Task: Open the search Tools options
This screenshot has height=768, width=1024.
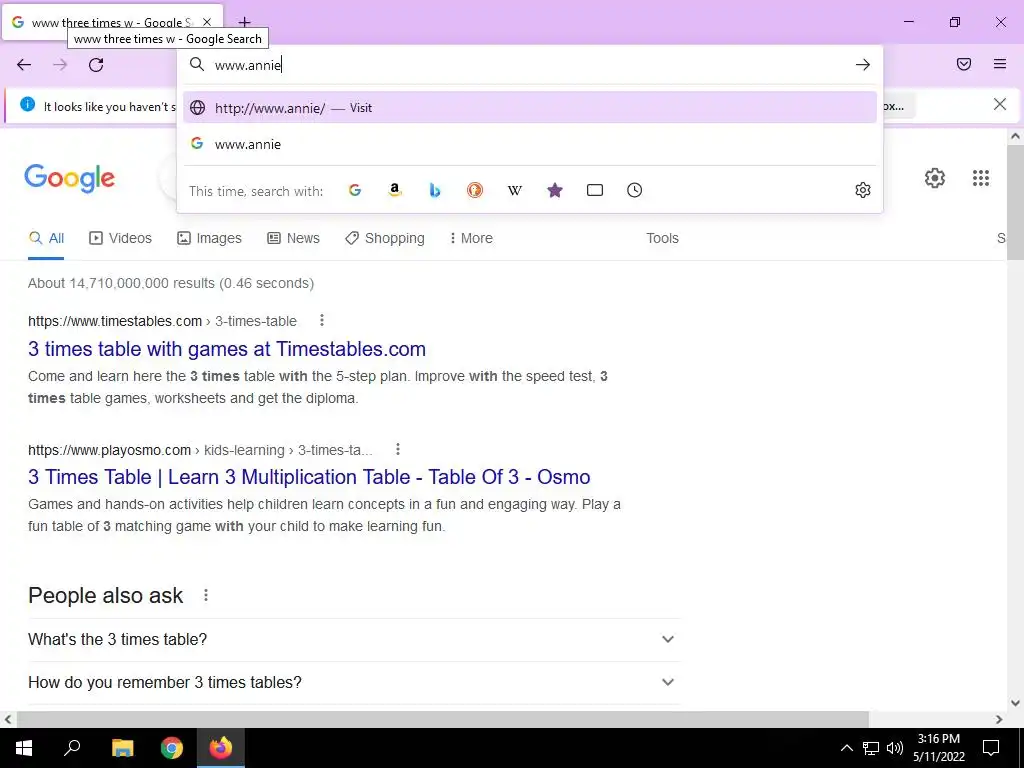Action: 662,238
